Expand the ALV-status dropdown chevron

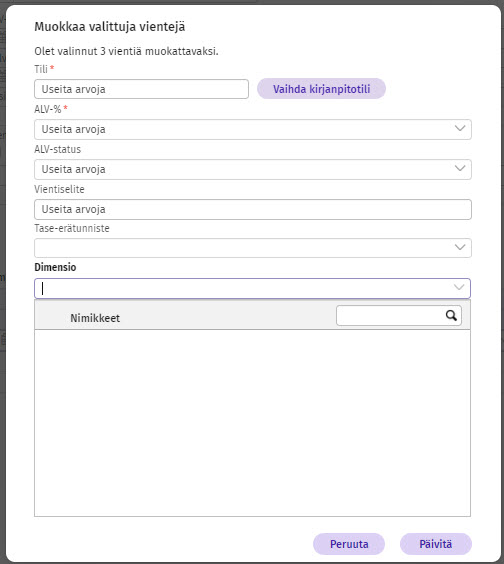(460, 168)
